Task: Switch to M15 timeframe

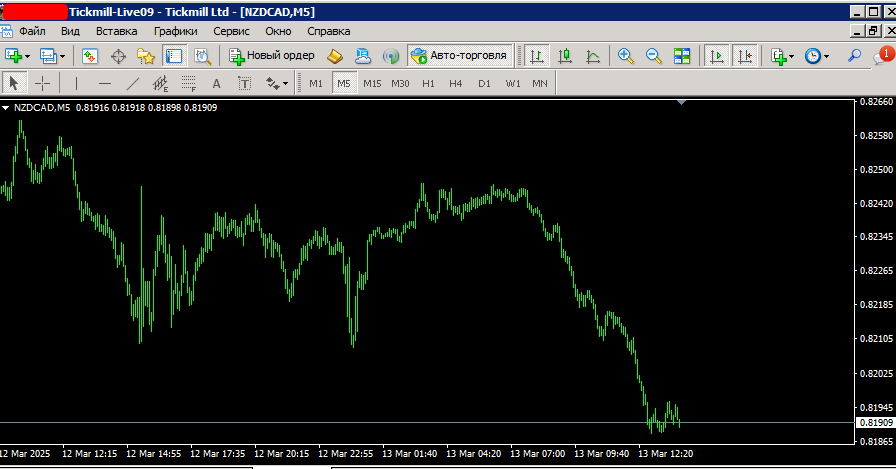Action: 372,83
